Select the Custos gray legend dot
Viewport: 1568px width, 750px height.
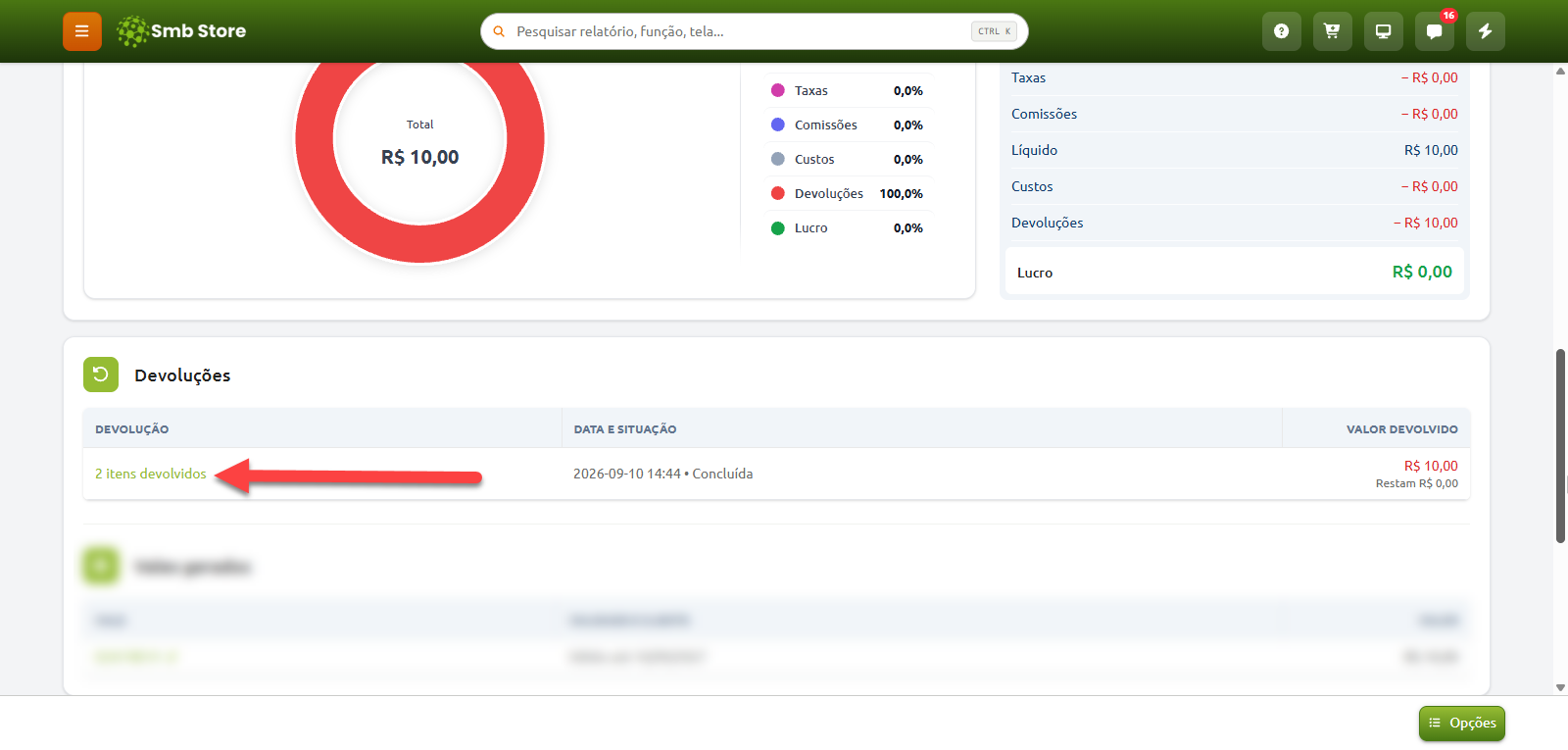pos(778,159)
